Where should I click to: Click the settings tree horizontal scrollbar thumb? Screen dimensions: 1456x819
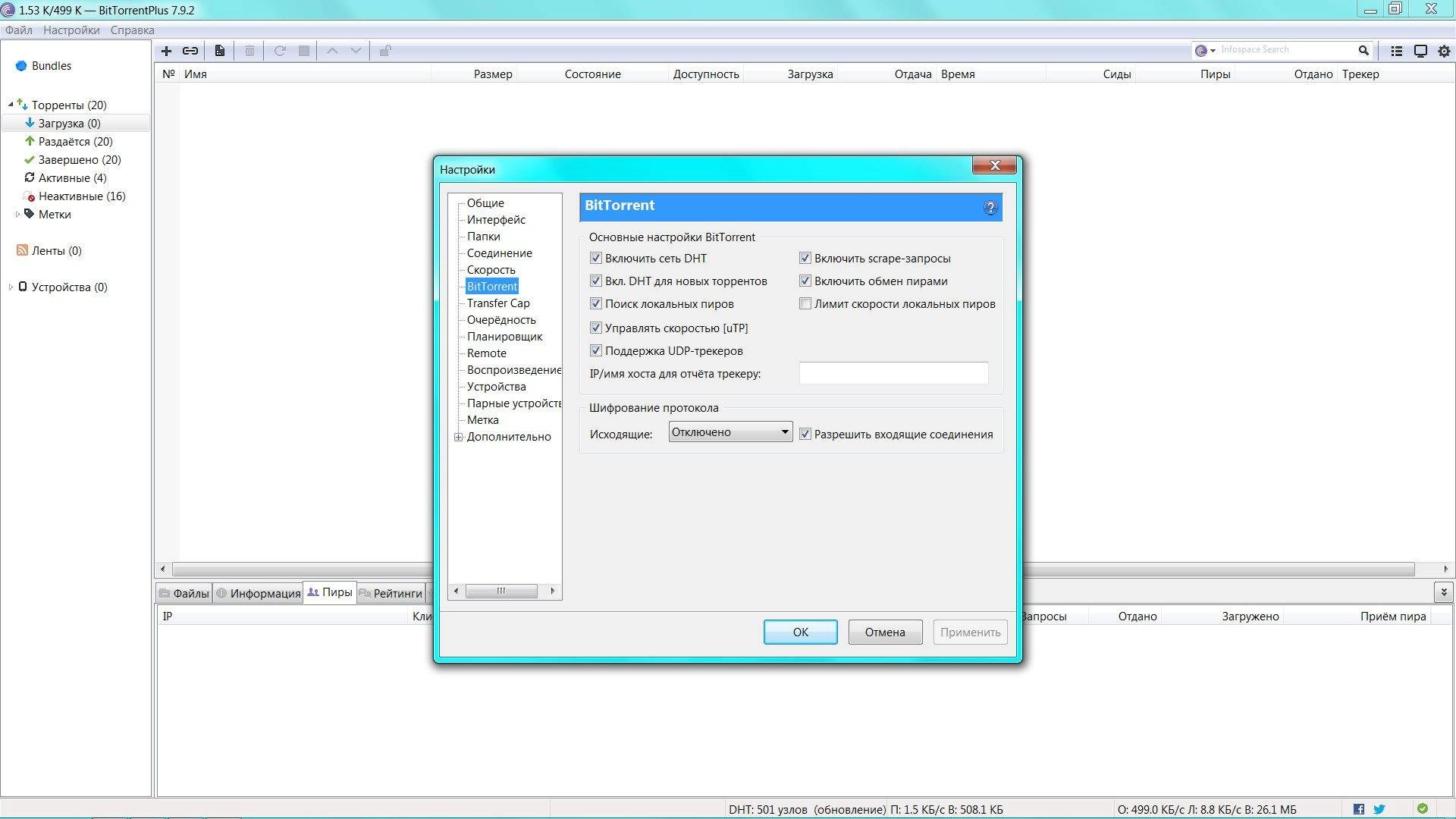[501, 591]
